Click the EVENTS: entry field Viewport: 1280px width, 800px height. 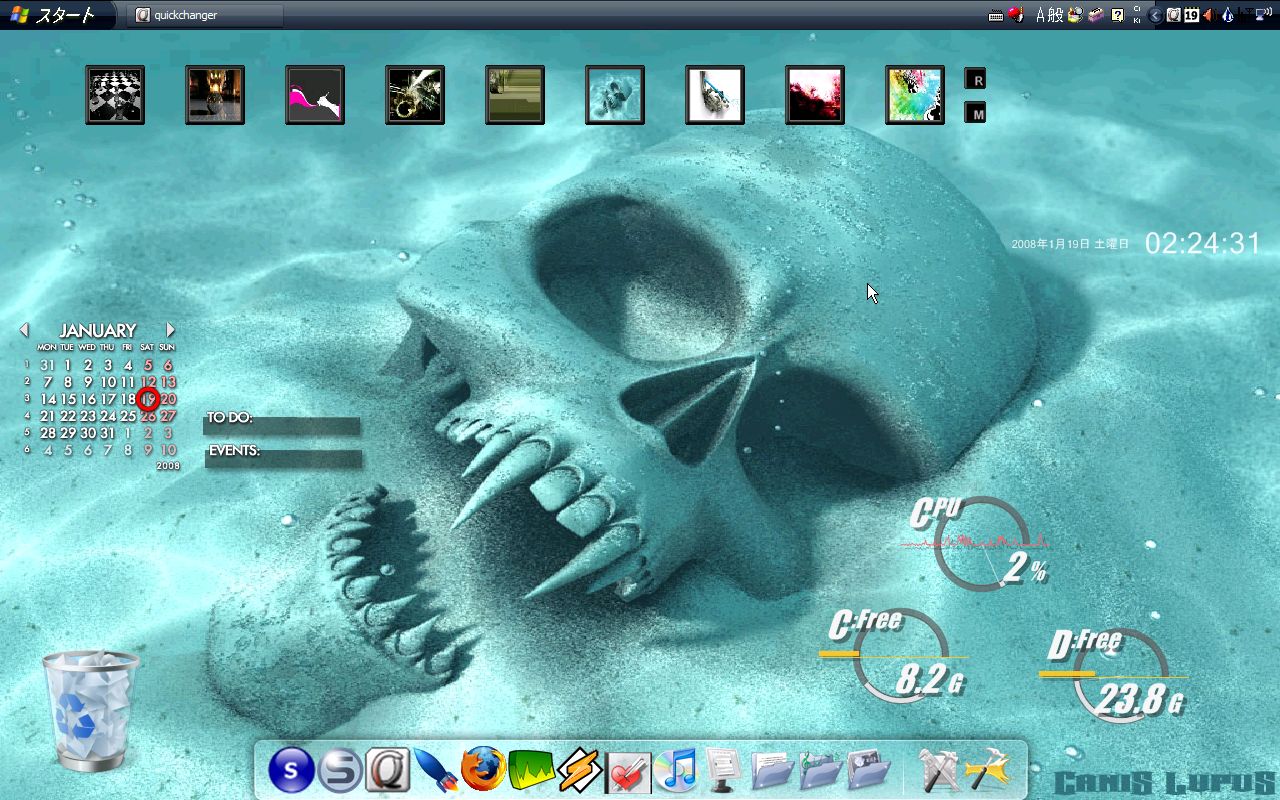point(283,458)
